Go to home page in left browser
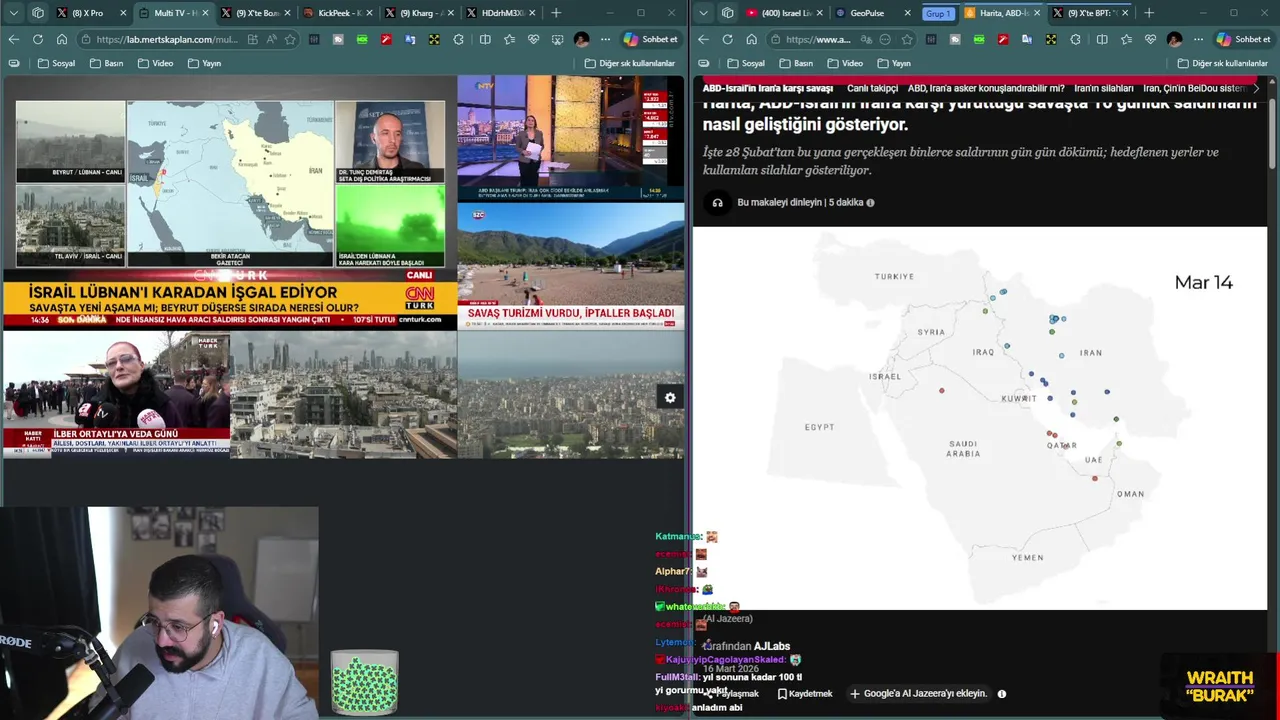Image resolution: width=1280 pixels, height=720 pixels. 62,39
